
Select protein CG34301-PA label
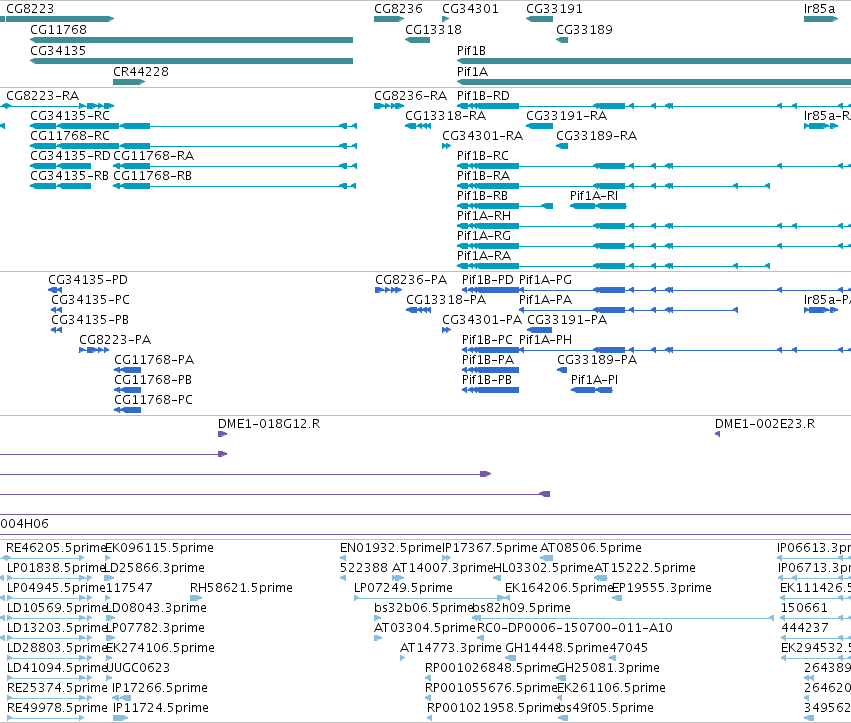(482, 320)
